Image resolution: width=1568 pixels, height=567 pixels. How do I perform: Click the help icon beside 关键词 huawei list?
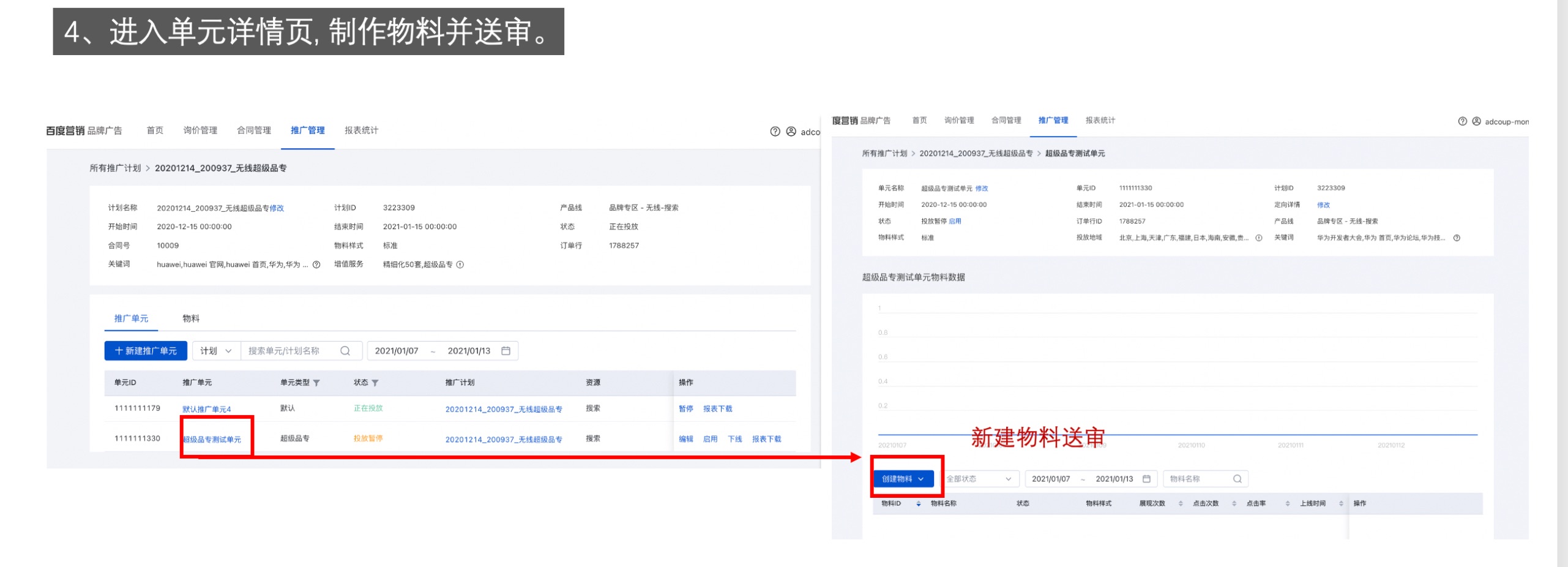316,265
